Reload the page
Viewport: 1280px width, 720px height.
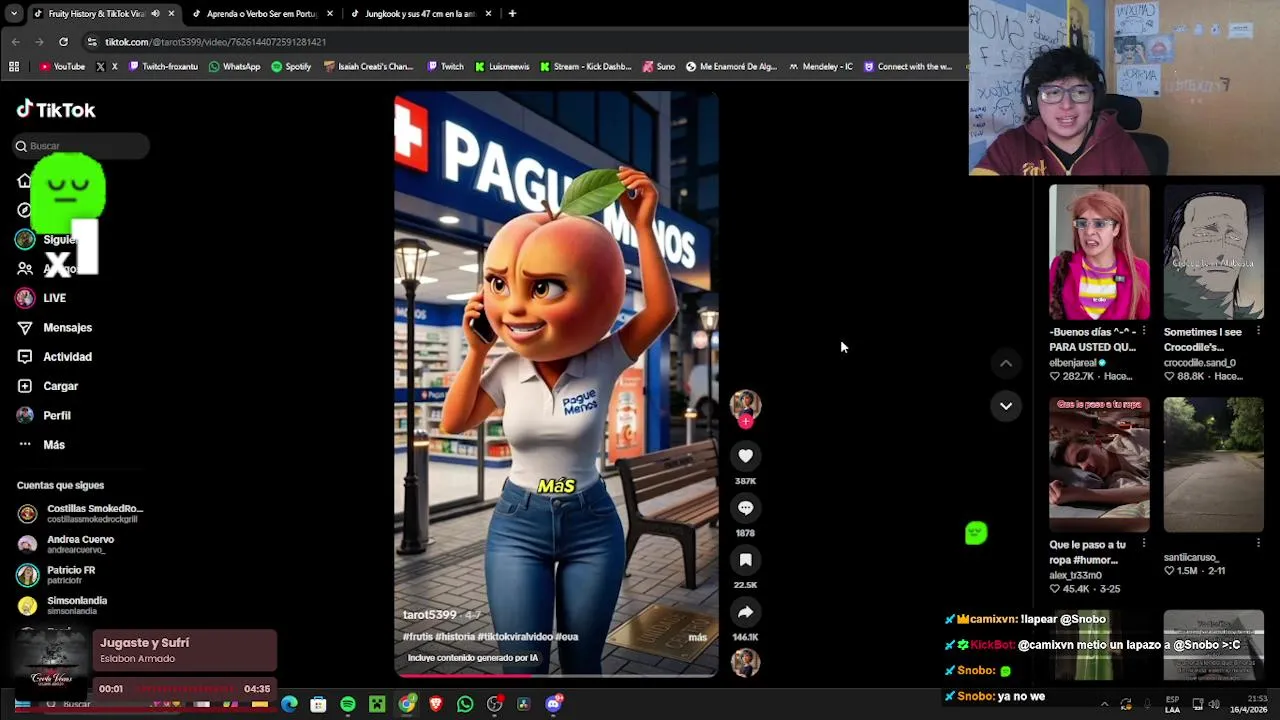(63, 42)
